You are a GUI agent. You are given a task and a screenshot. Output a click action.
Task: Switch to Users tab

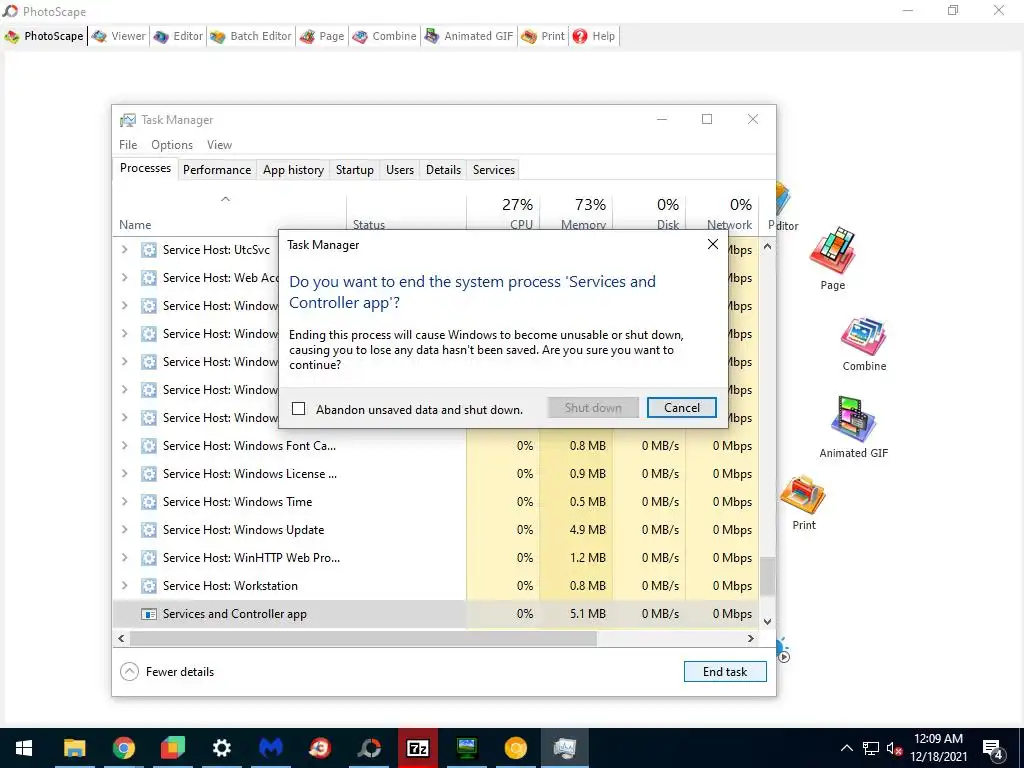tap(400, 170)
